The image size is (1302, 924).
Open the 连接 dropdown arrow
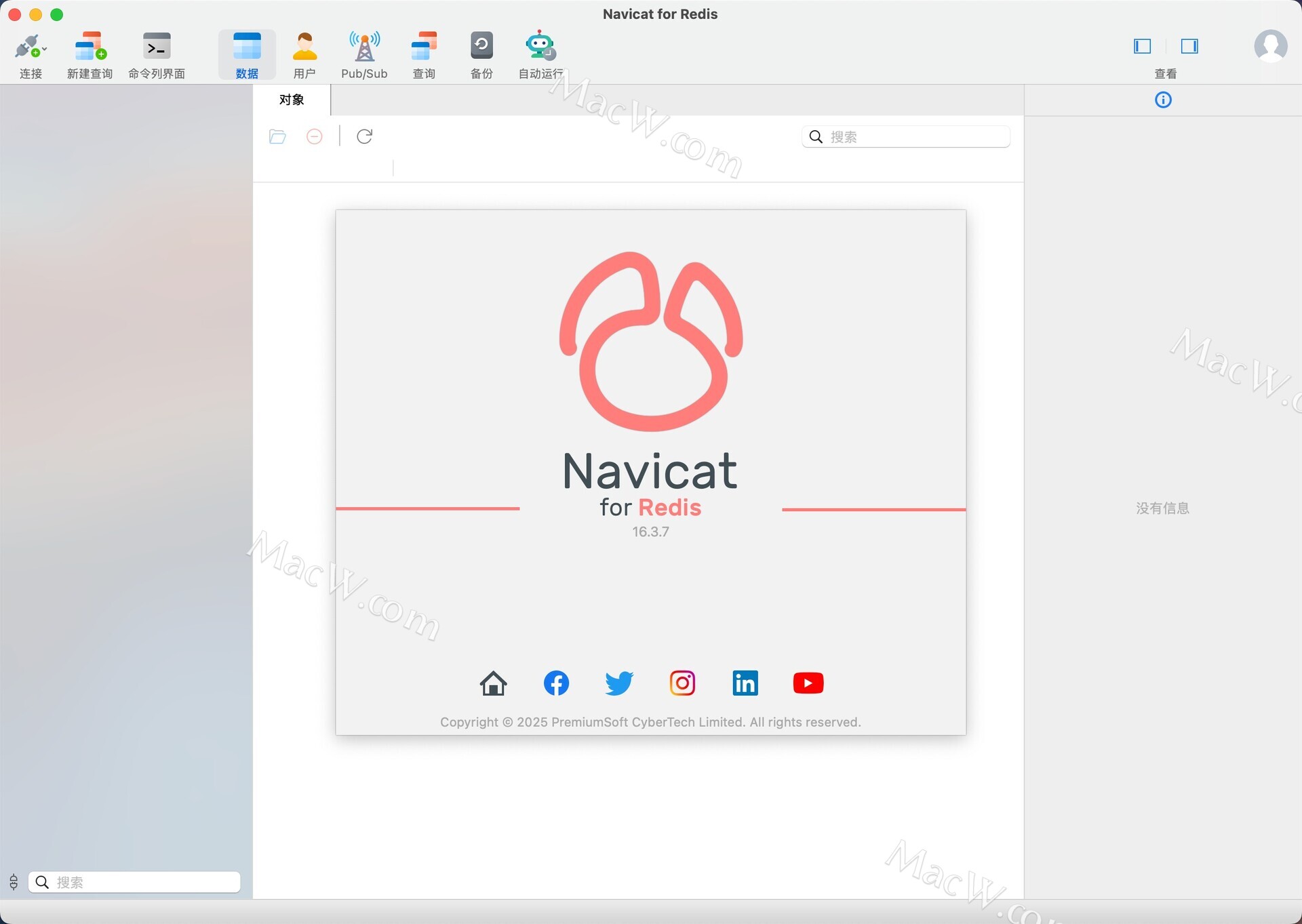pos(45,49)
